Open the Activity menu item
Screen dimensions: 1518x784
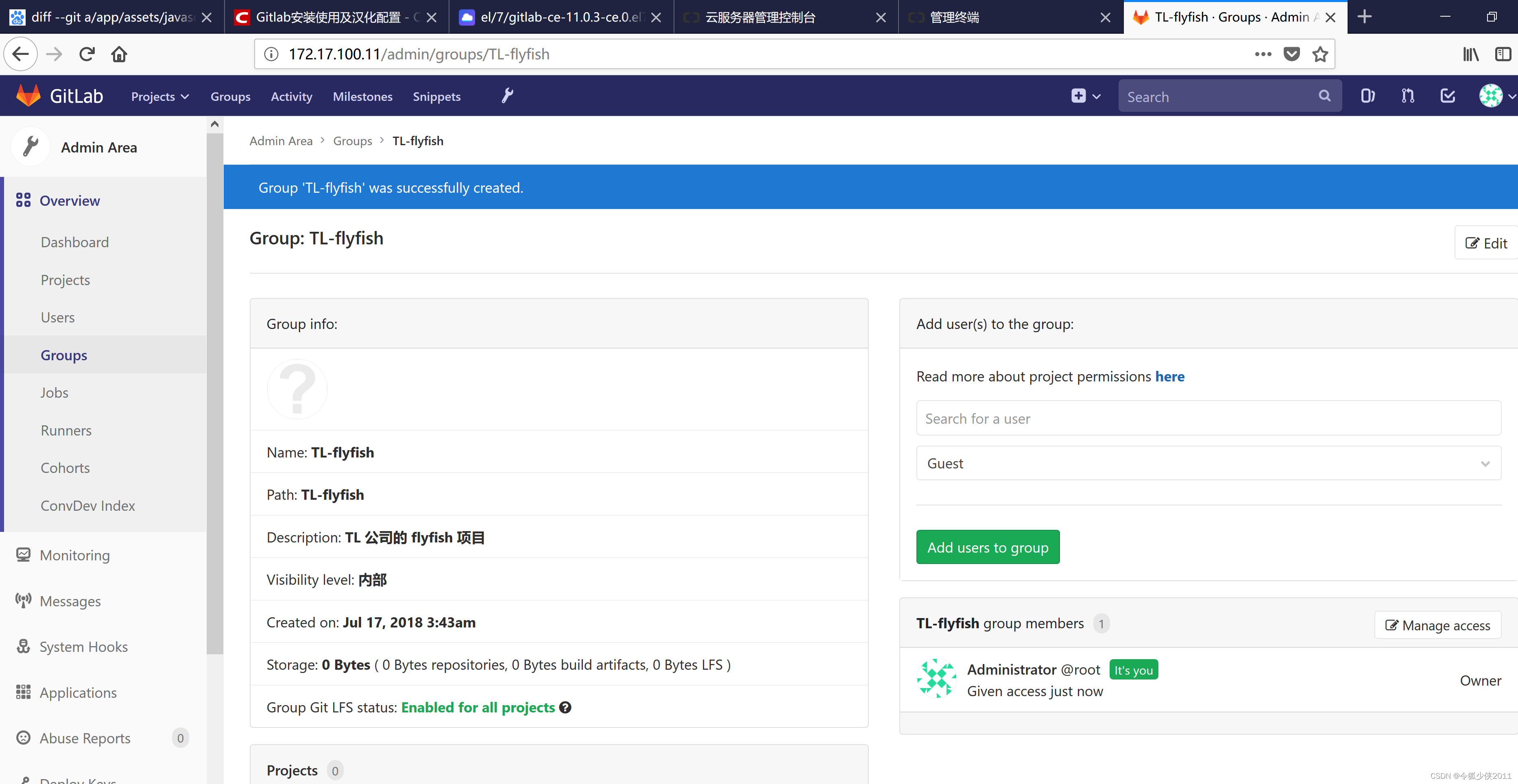pos(291,96)
